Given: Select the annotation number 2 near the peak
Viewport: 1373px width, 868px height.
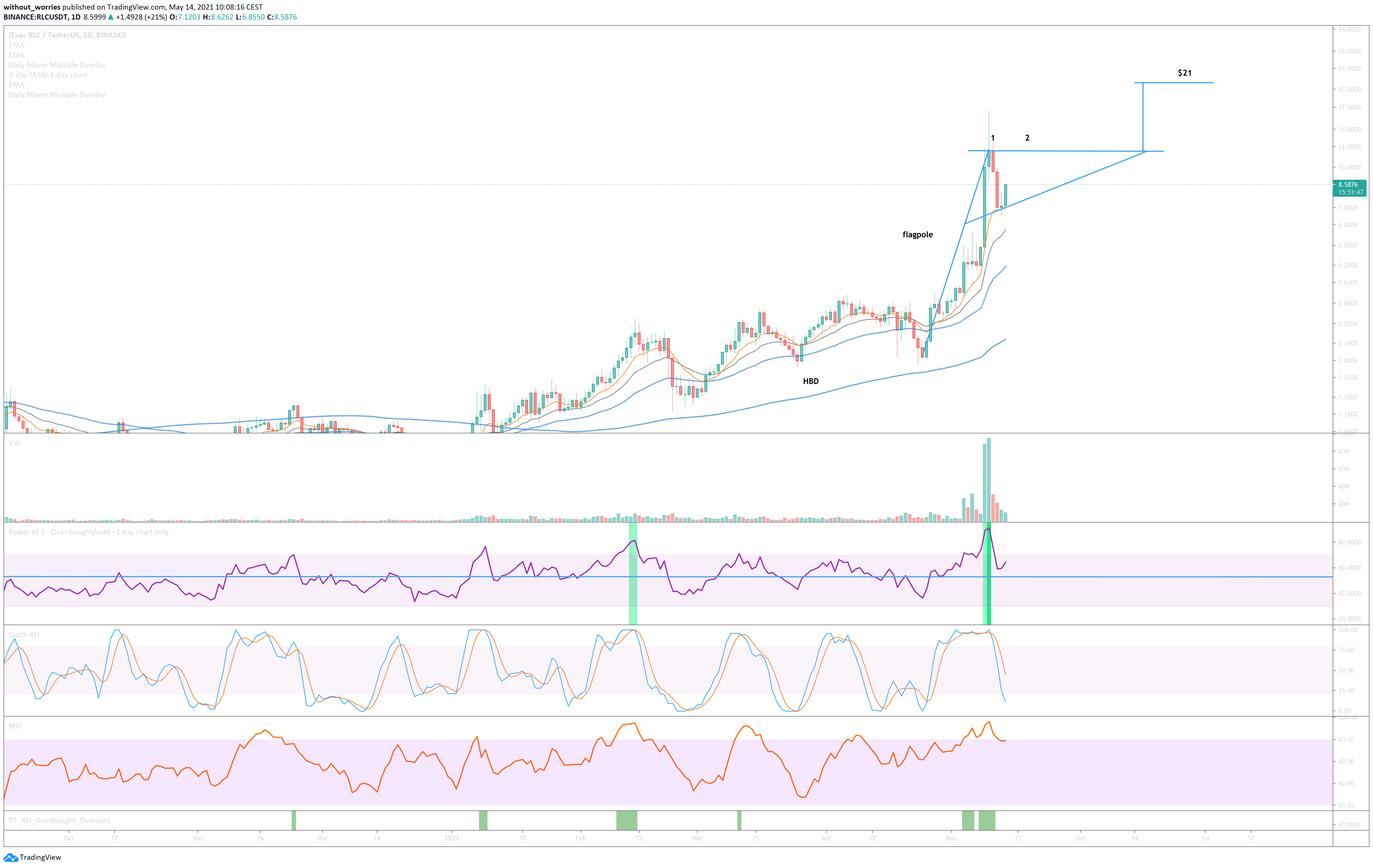Looking at the screenshot, I should pyautogui.click(x=1027, y=138).
